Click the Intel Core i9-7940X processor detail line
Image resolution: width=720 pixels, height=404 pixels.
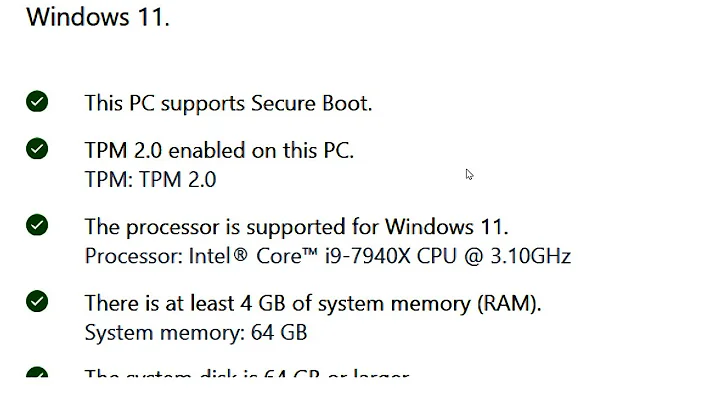tap(328, 256)
